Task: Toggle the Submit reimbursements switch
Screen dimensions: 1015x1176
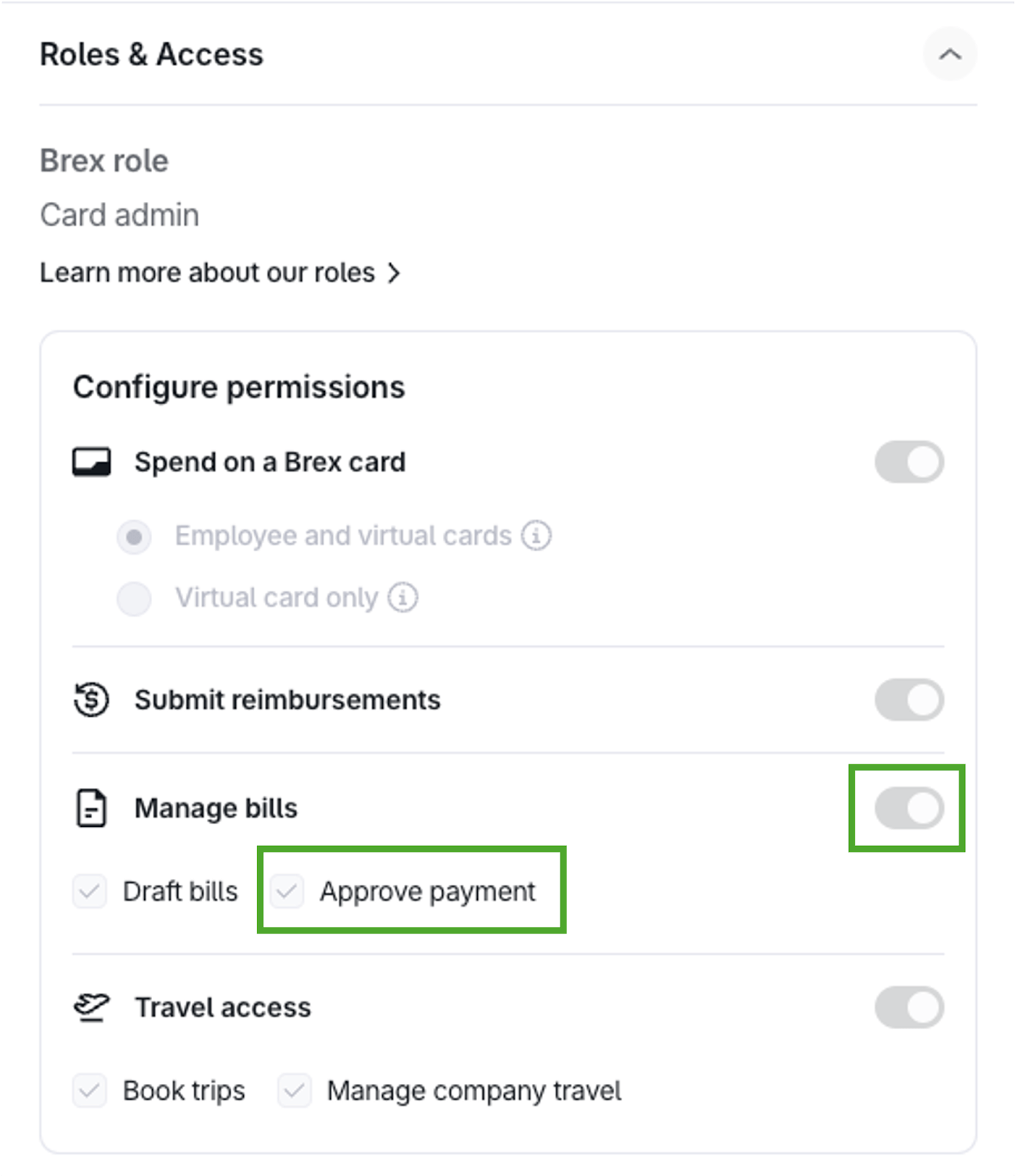Action: click(x=909, y=700)
